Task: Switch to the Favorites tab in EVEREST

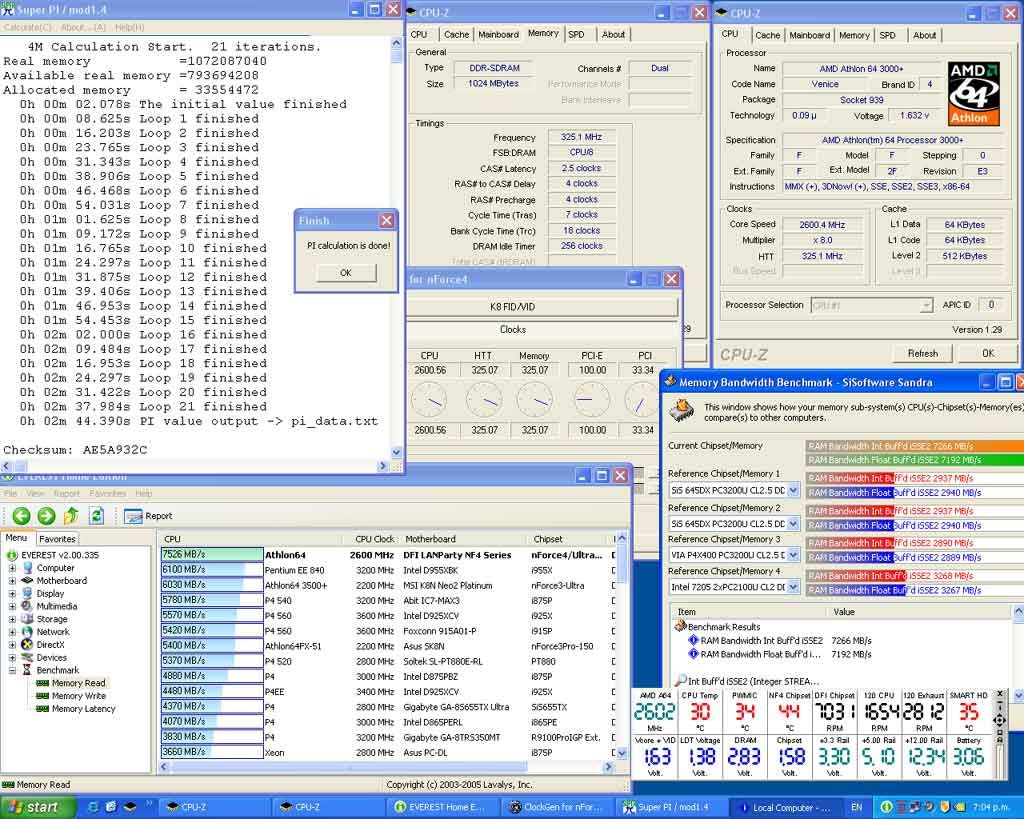Action: coord(57,539)
